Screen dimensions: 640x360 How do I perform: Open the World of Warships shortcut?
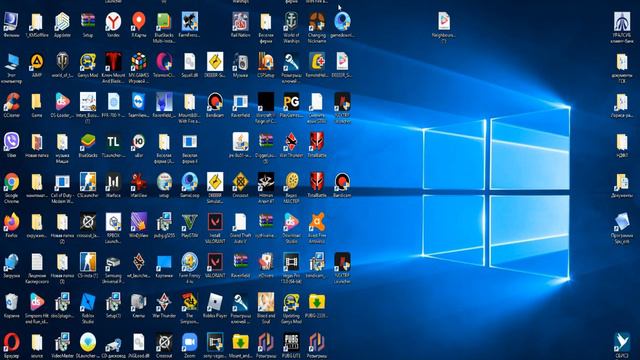click(x=291, y=21)
